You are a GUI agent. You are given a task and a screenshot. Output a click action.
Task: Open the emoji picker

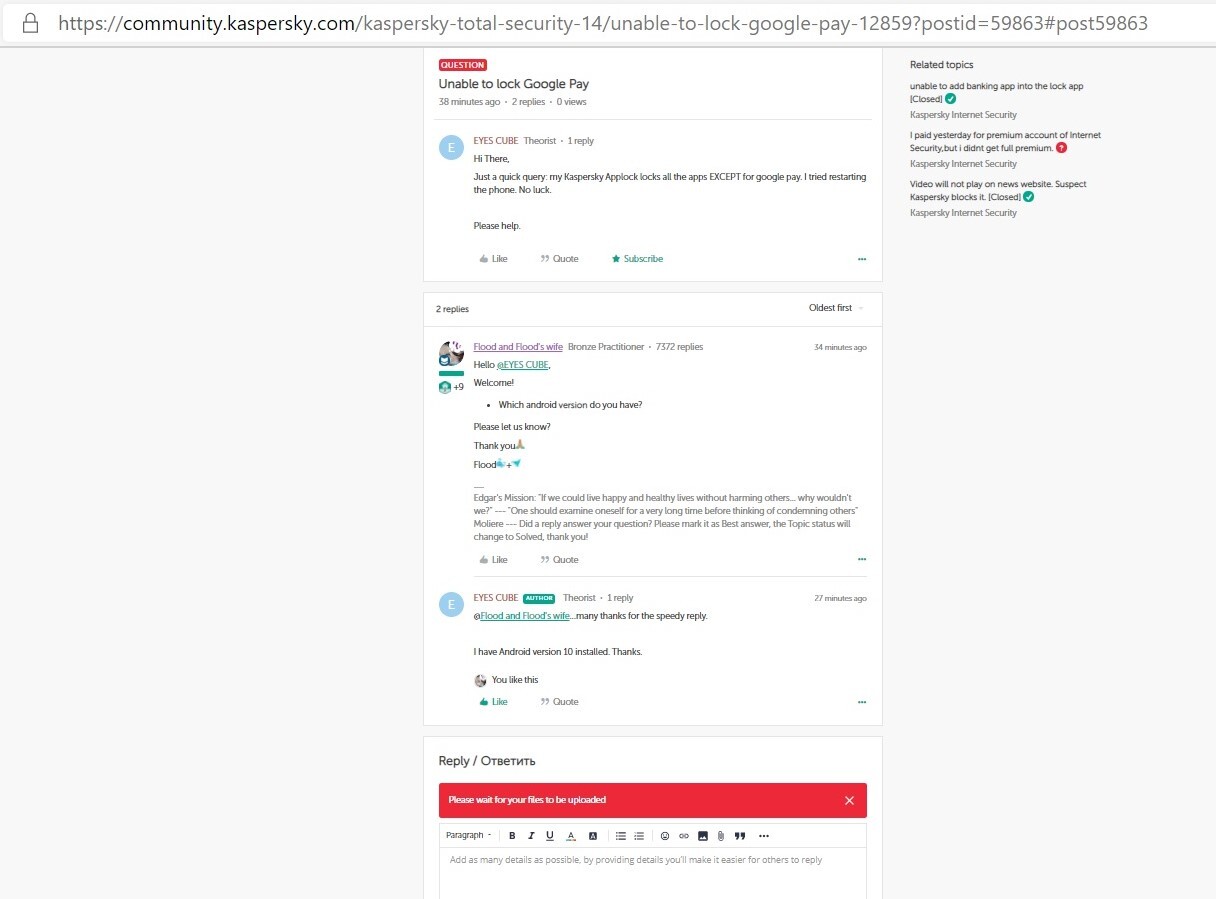[665, 836]
